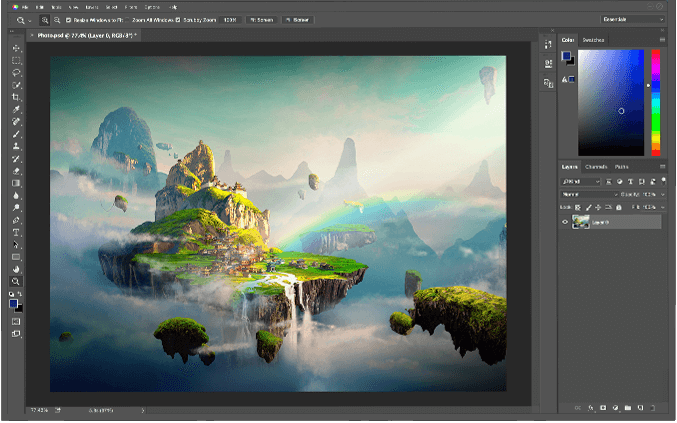Viewport: 677px width, 423px height.
Task: Click the Fit Screen button
Action: (260, 19)
